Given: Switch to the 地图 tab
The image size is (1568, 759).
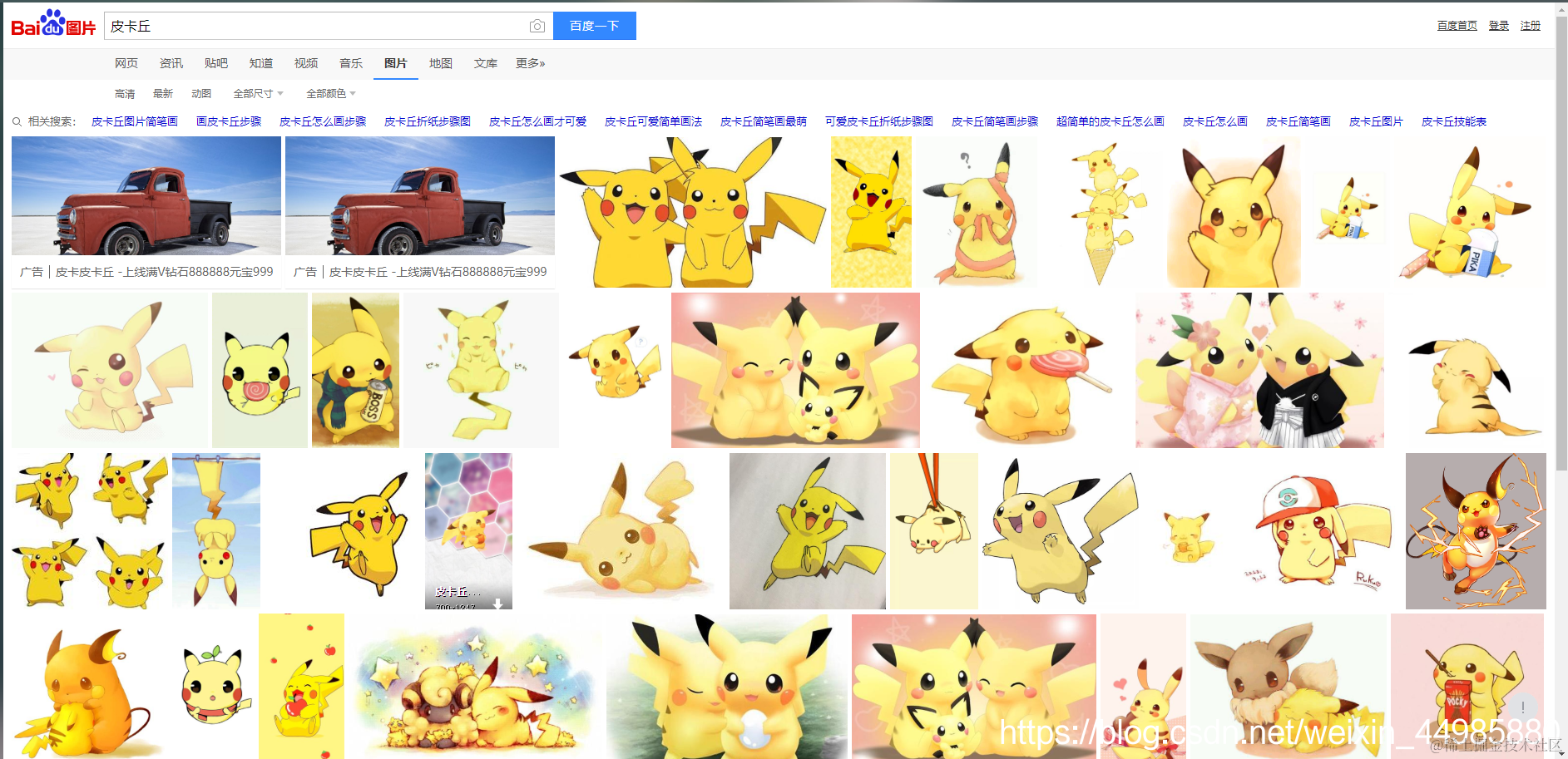Looking at the screenshot, I should coord(441,63).
